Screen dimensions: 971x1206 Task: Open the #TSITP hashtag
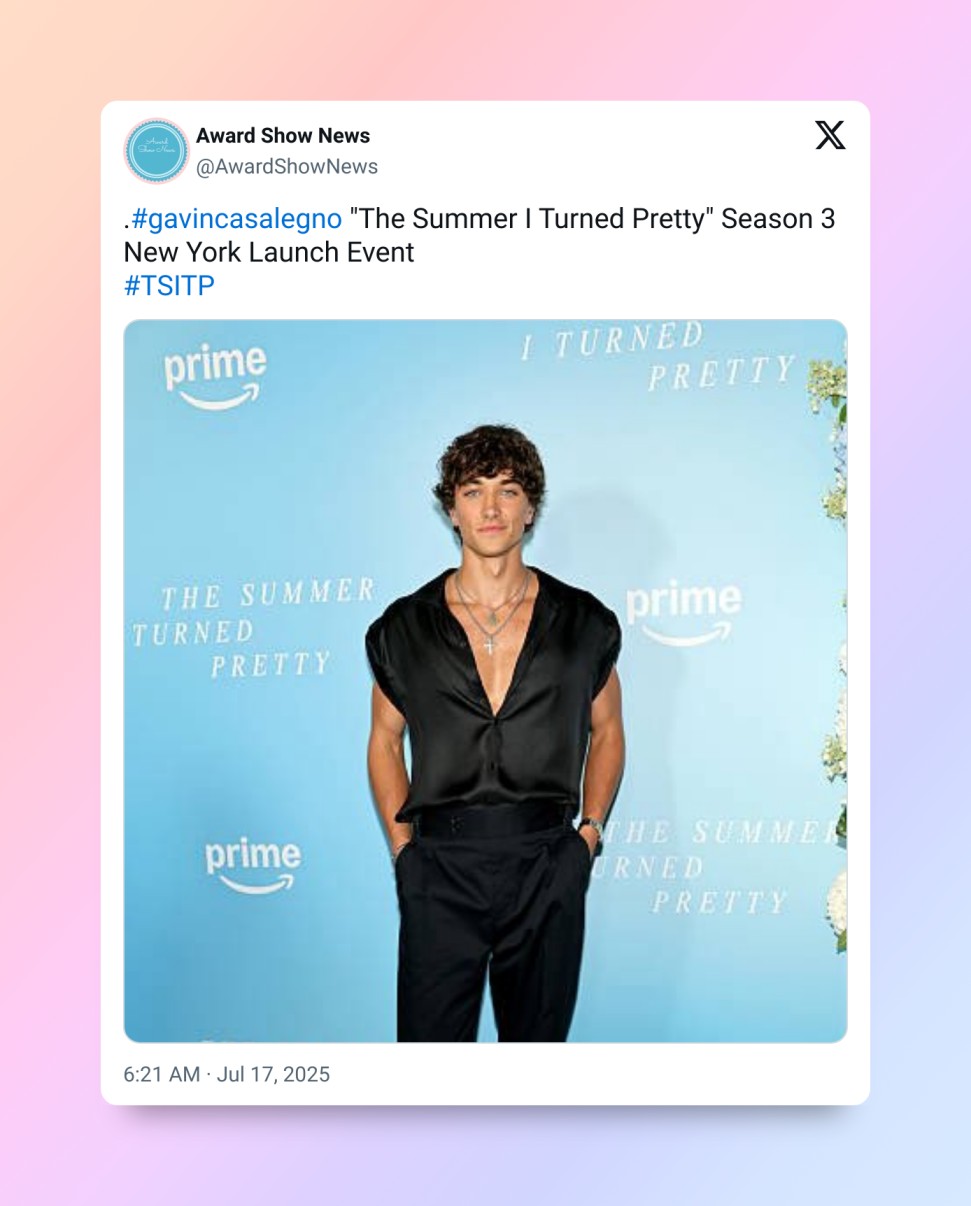(169, 286)
